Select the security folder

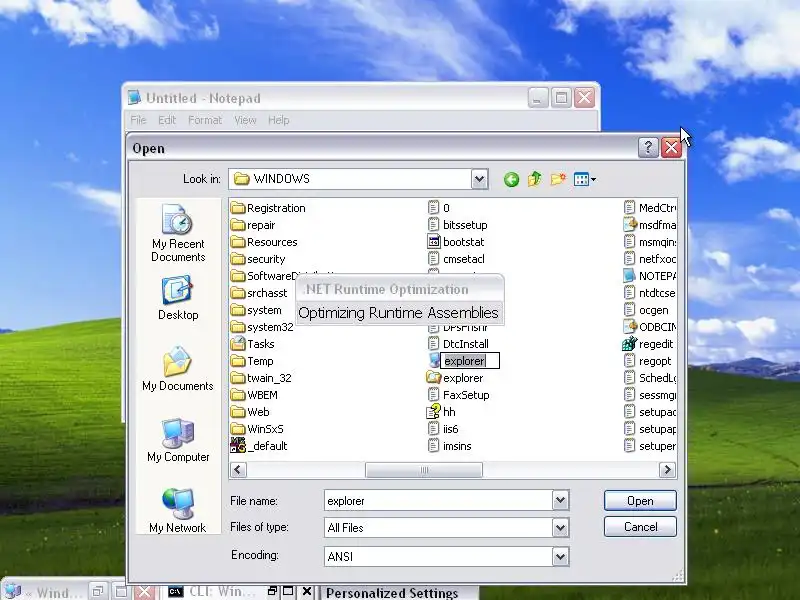[258, 259]
